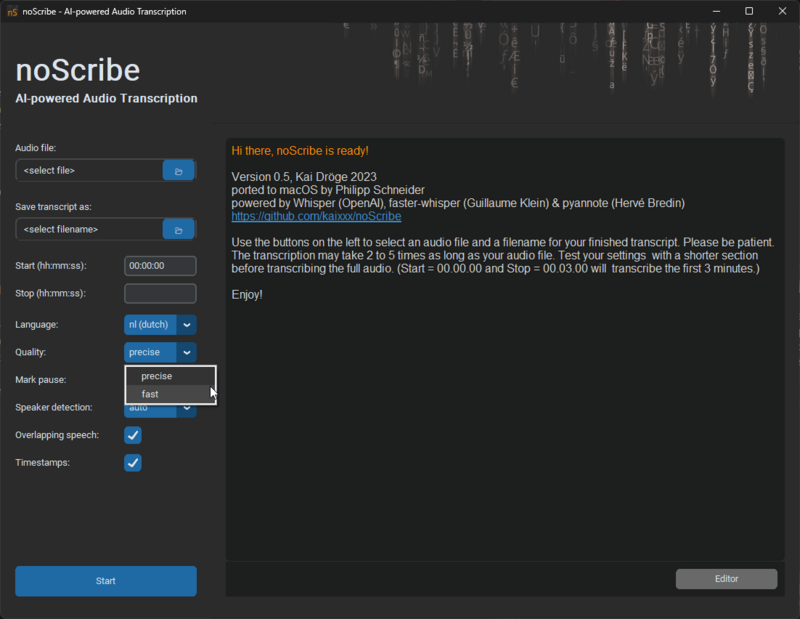Click the Start time field showing 00:00:00
This screenshot has height=619, width=800.
(x=159, y=266)
